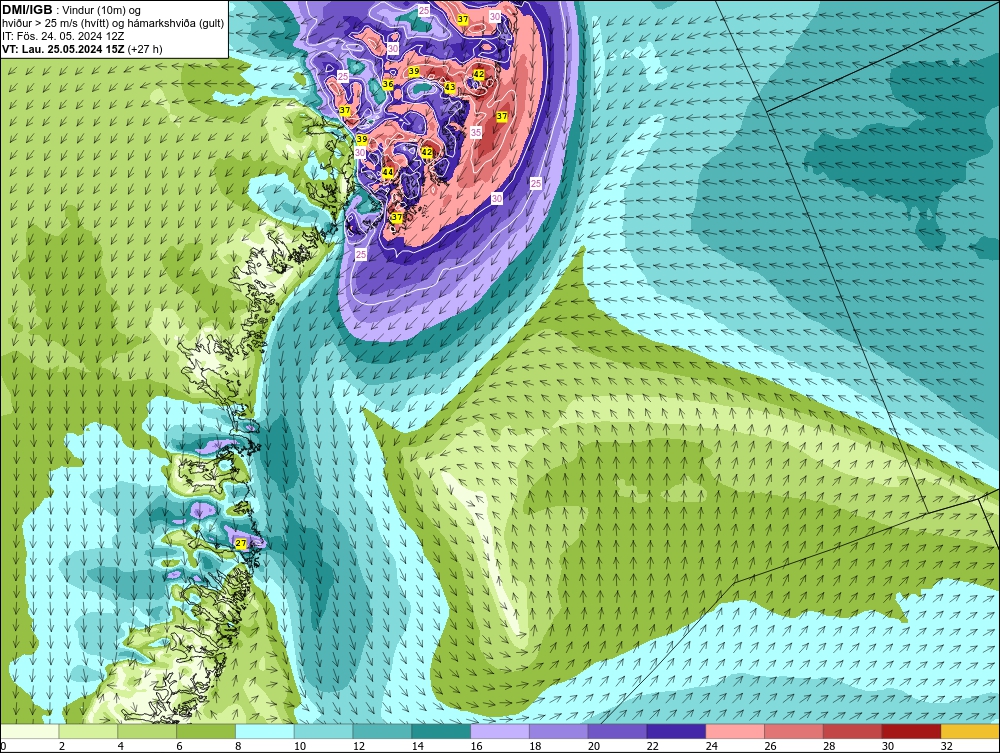Select the 6–8 m/s green legend swatch
Image resolution: width=1000 pixels, height=753 pixels.
[x=206, y=731]
